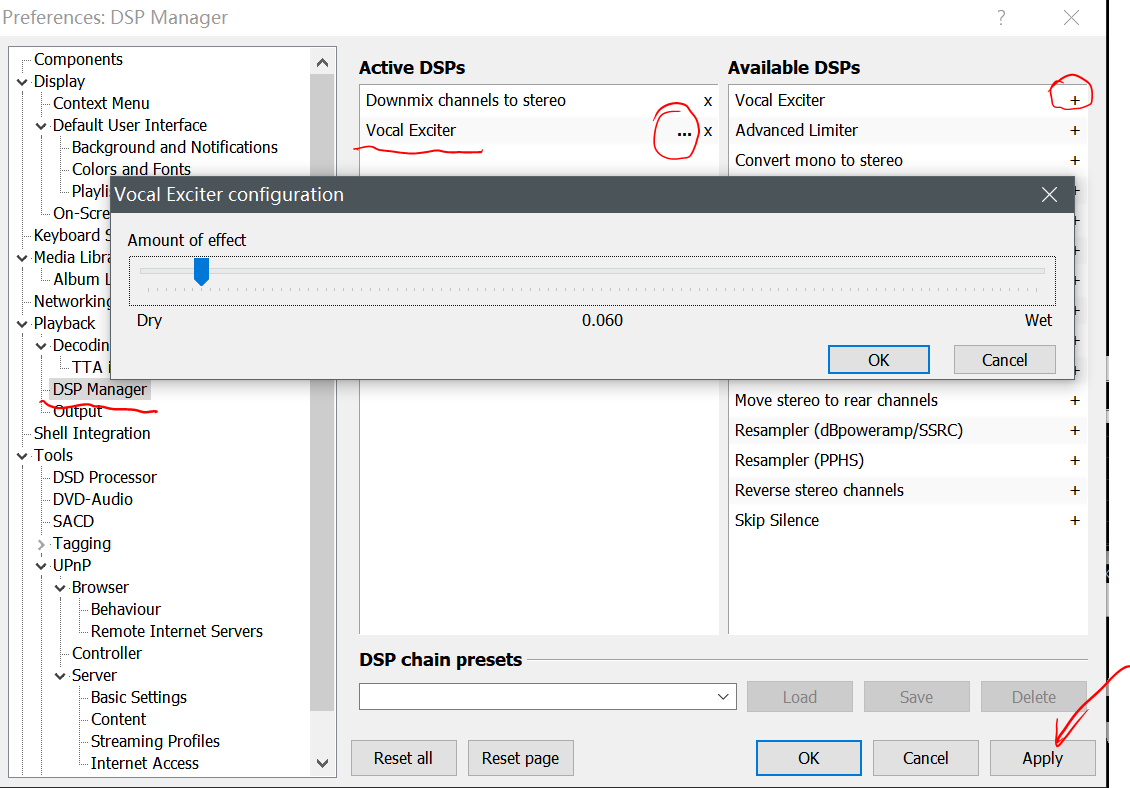1130x788 pixels.
Task: Add Skip Silence DSP using plus
Action: pos(1075,520)
